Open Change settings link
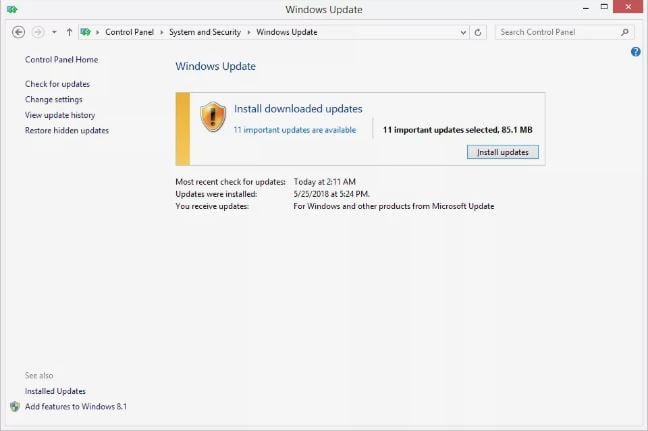This screenshot has height=431, width=648. pos(54,100)
